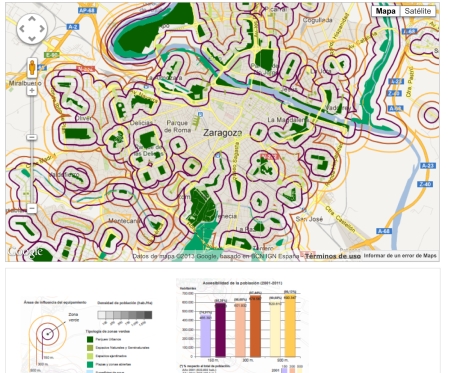Pan the map left with arrow
The image size is (455, 373).
[x=22, y=29]
